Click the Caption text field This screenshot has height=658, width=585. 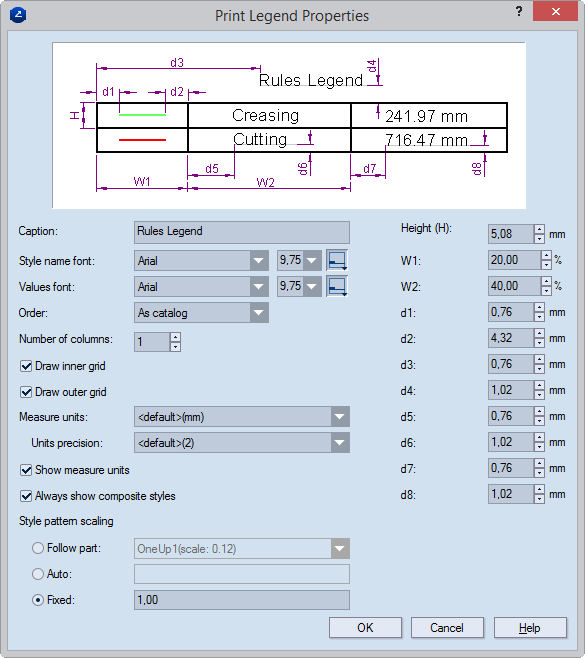[x=242, y=232]
